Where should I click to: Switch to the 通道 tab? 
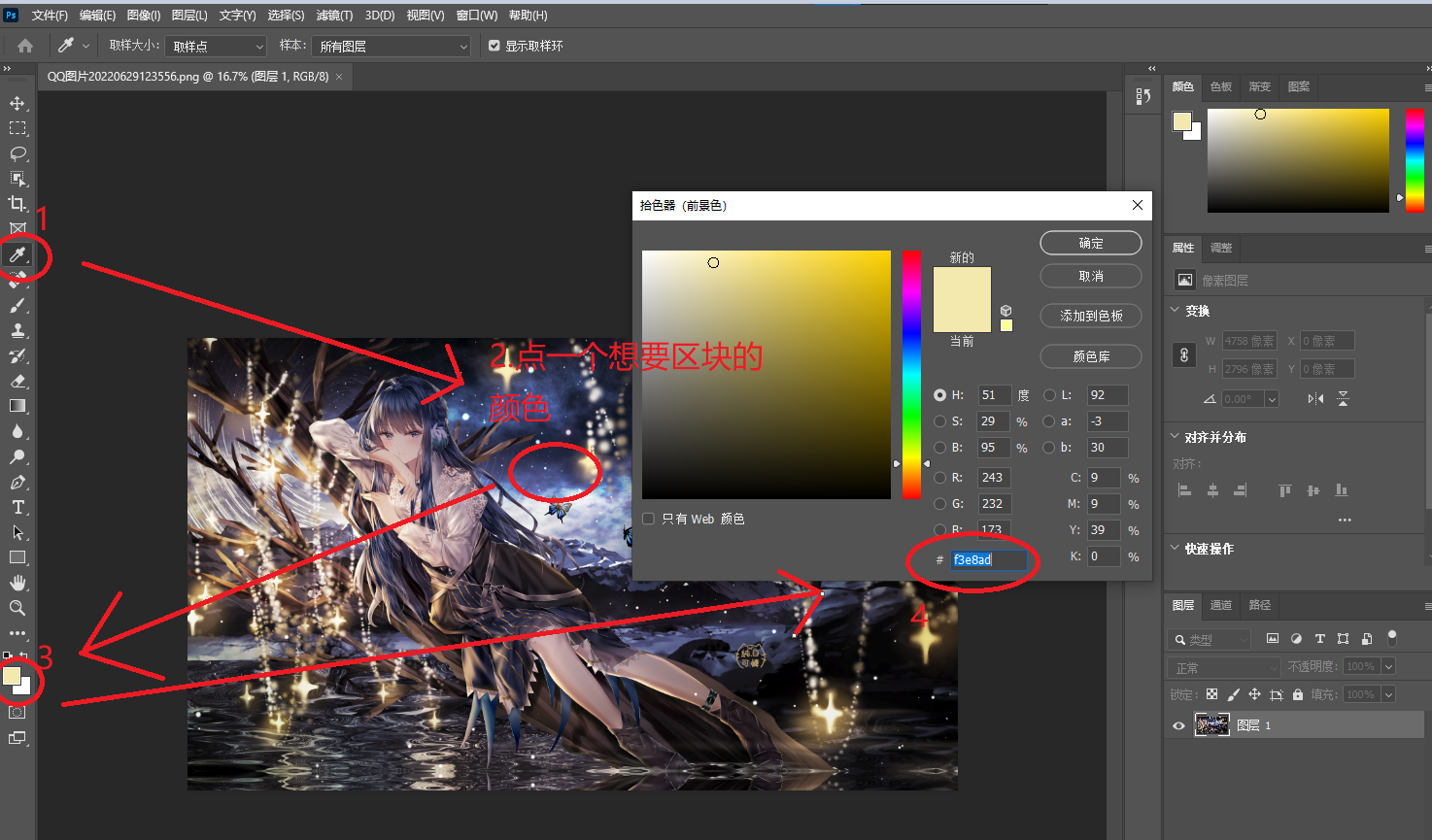[x=1221, y=605]
